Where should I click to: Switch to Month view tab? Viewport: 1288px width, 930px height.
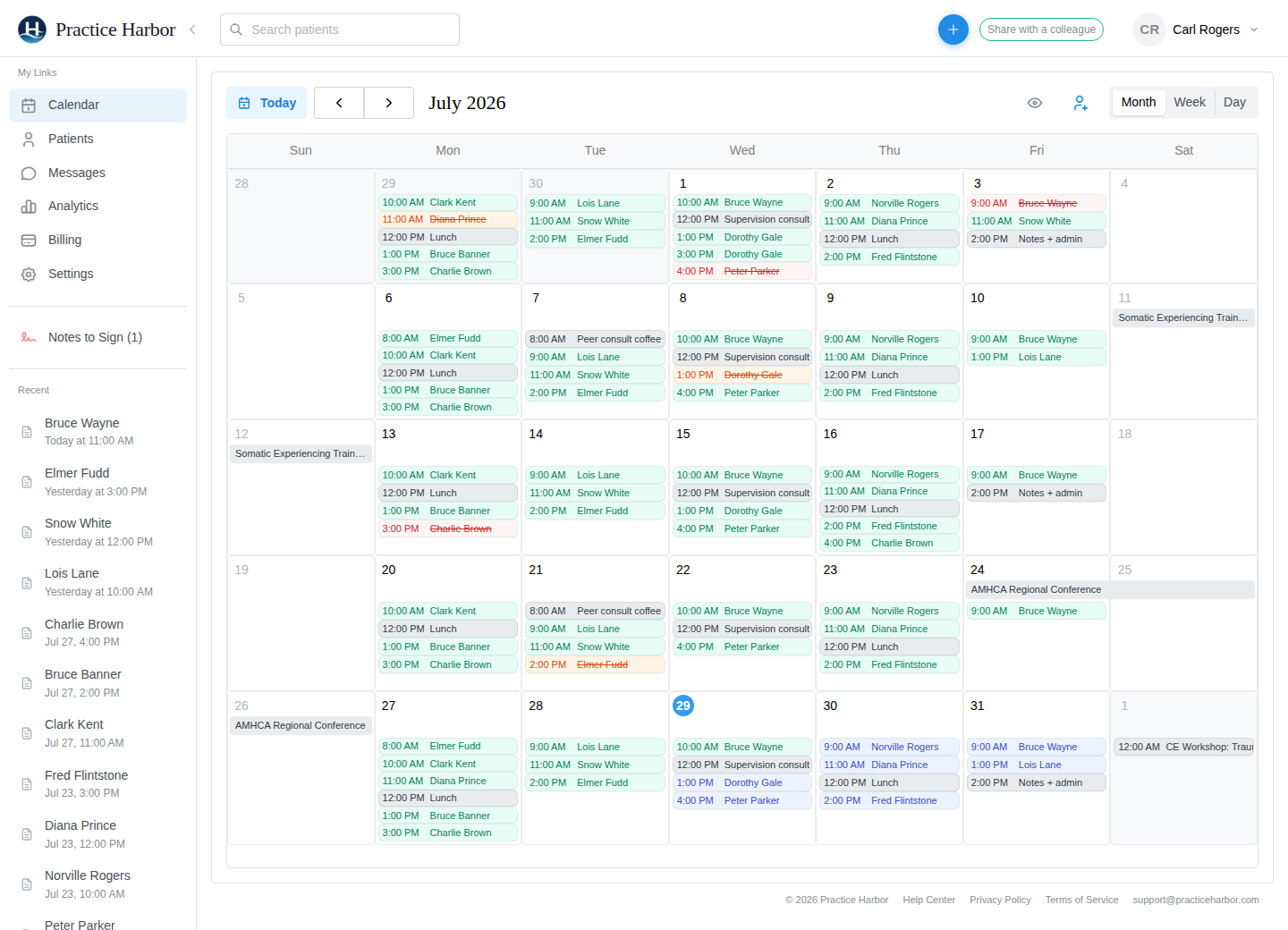[x=1138, y=103]
